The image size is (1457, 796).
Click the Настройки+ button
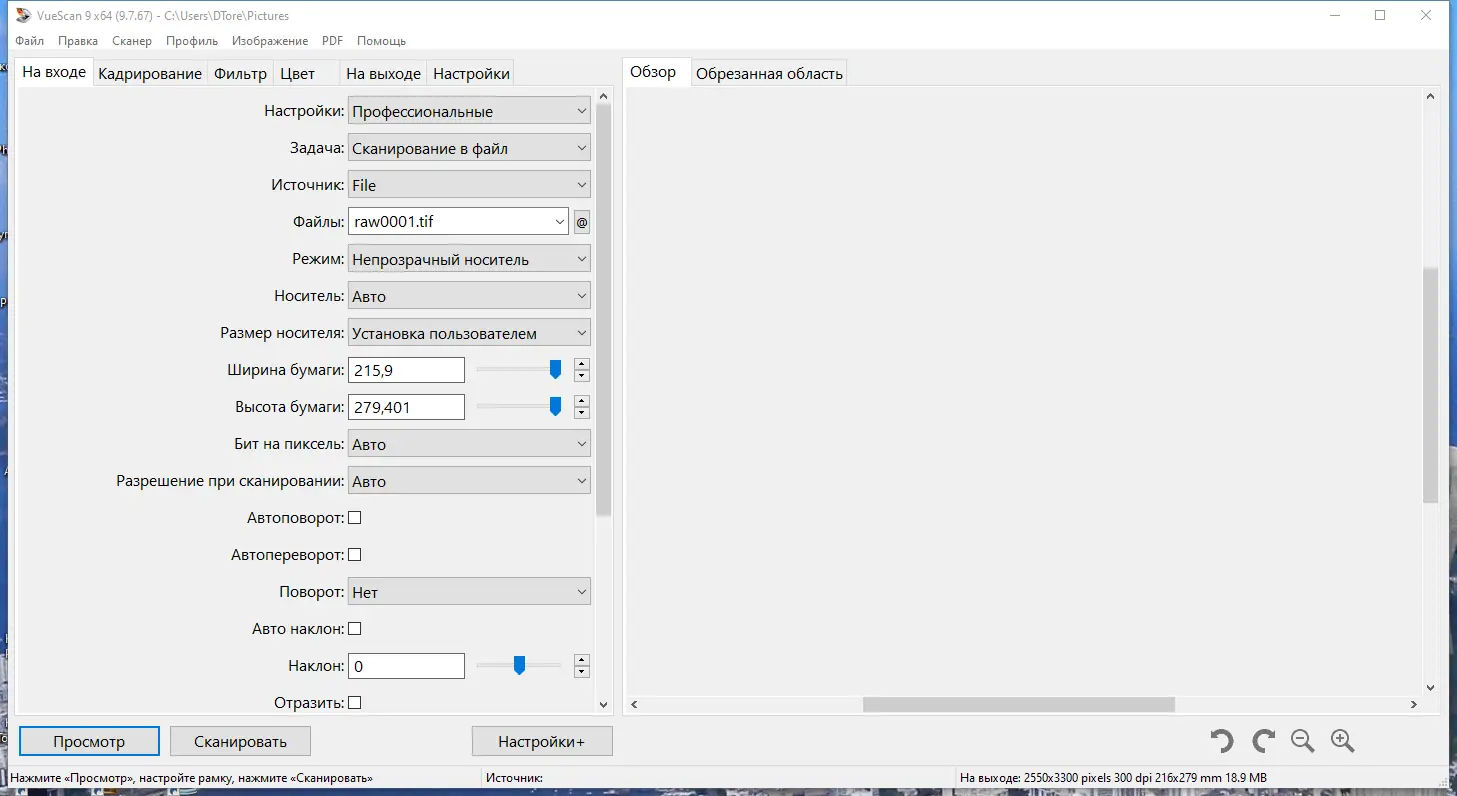click(541, 741)
